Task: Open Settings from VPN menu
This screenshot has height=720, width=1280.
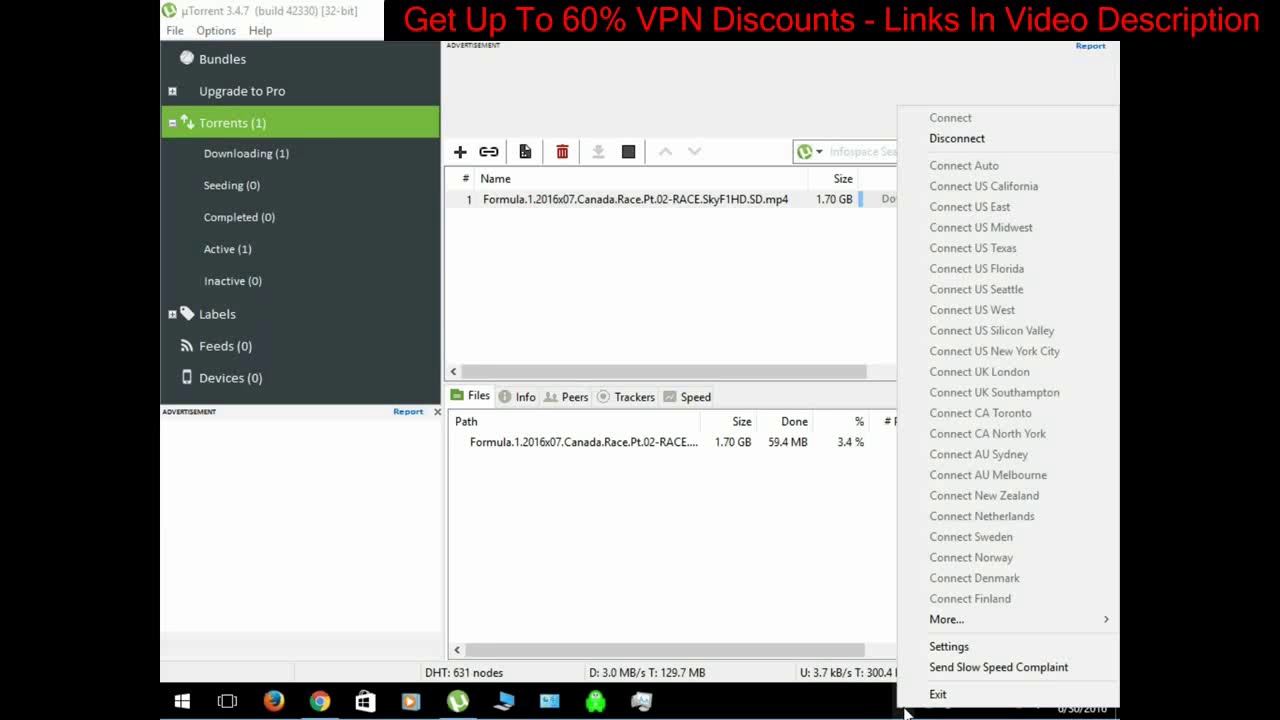Action: click(x=949, y=647)
